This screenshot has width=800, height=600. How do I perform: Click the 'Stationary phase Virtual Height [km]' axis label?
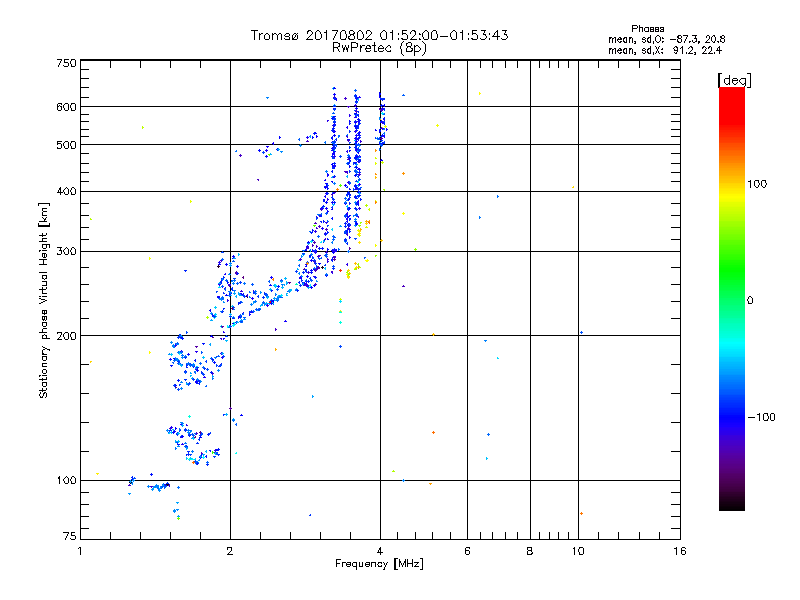(44, 300)
